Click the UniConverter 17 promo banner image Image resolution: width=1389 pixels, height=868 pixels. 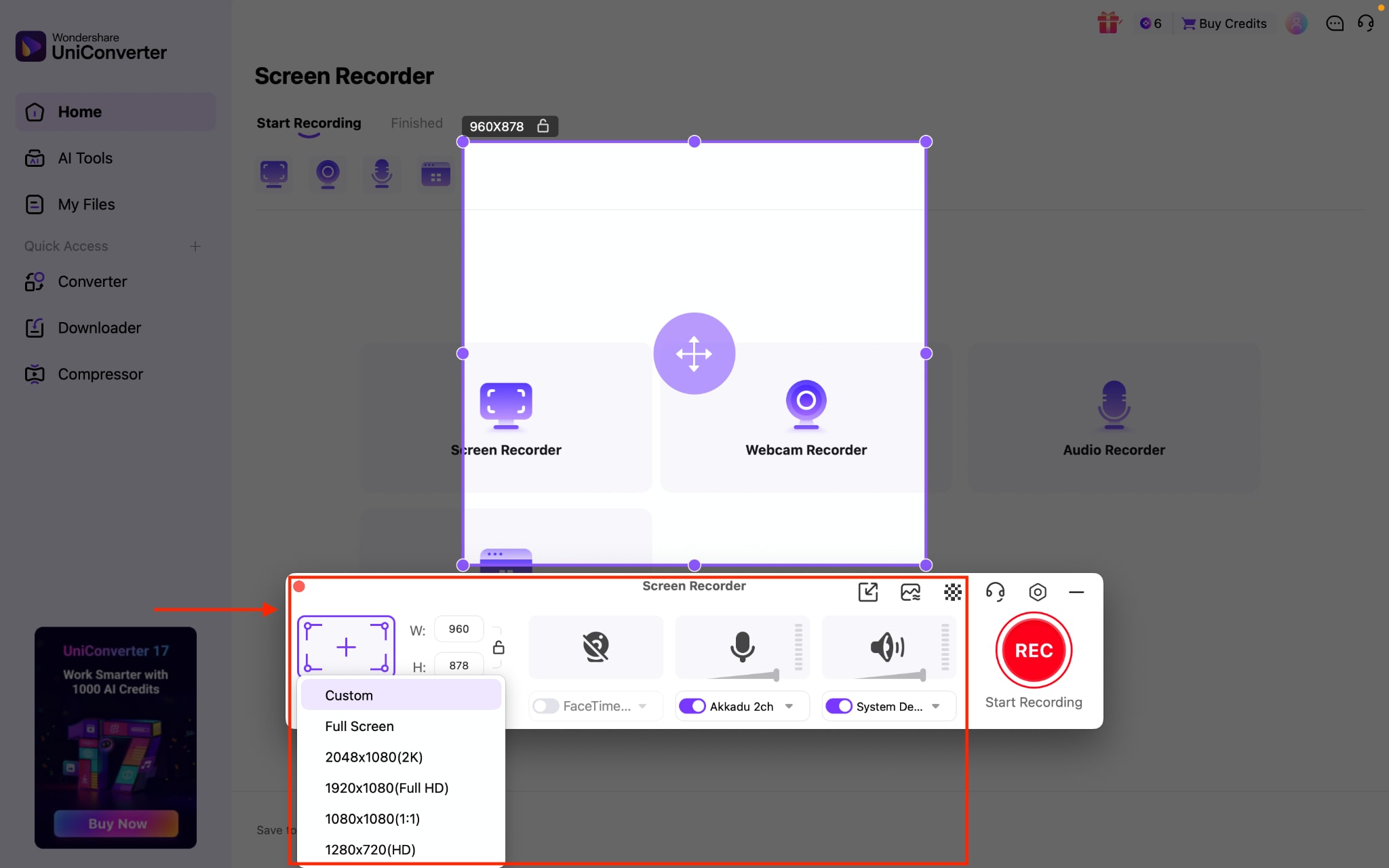click(x=116, y=738)
